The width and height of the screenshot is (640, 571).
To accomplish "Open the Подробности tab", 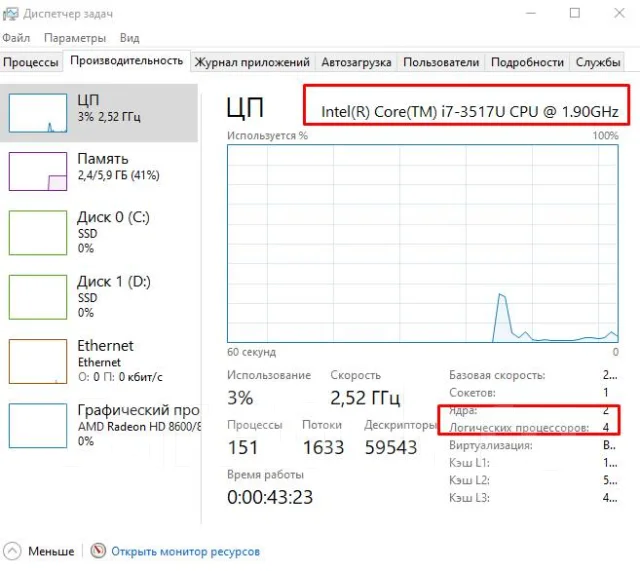I will [x=527, y=62].
